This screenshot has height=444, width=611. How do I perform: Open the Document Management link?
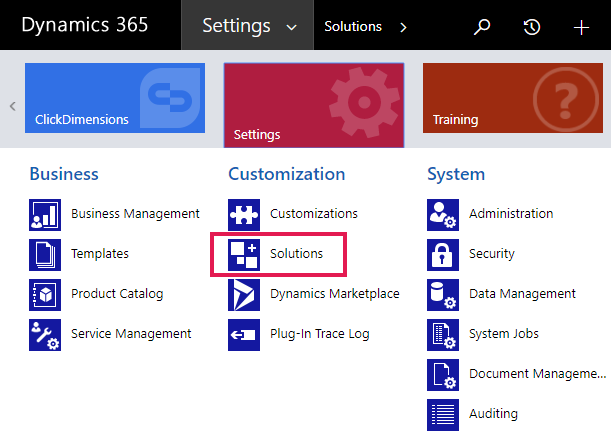click(538, 373)
